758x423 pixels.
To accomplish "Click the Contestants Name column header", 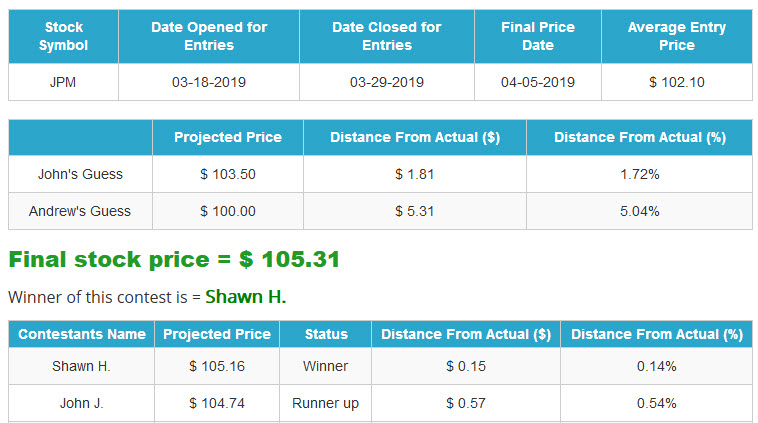I will (x=81, y=334).
